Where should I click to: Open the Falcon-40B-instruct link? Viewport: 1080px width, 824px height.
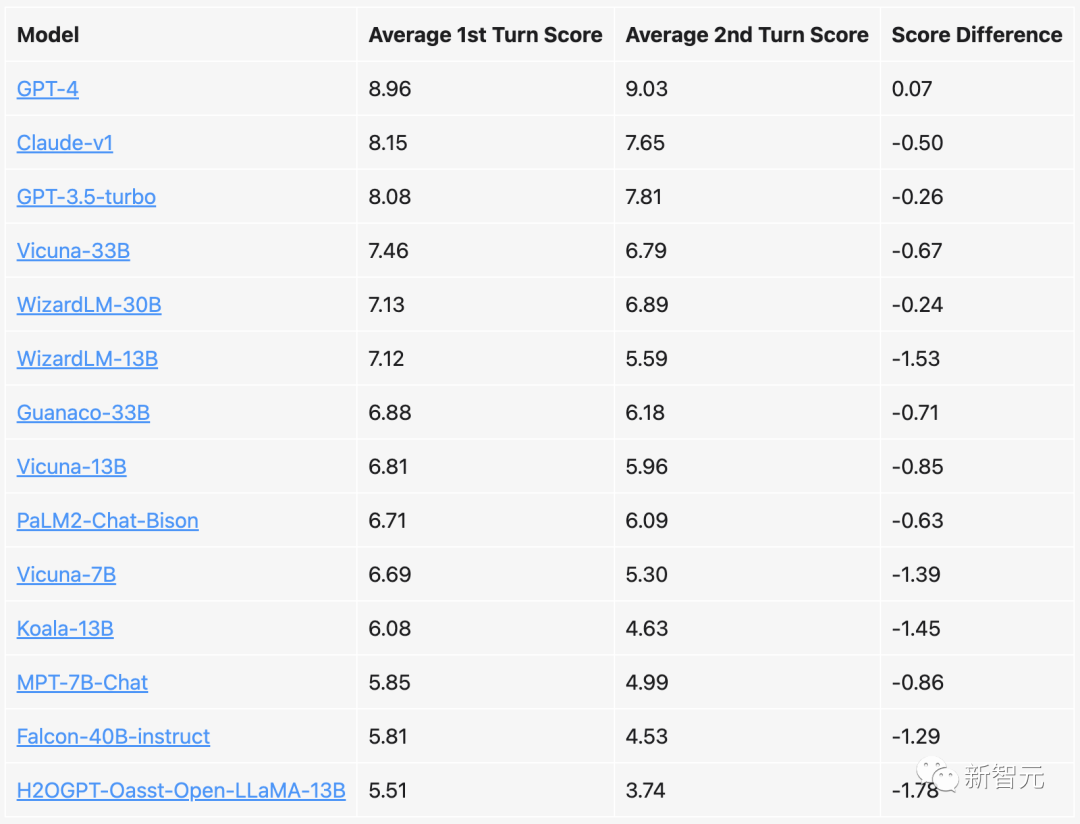[113, 737]
